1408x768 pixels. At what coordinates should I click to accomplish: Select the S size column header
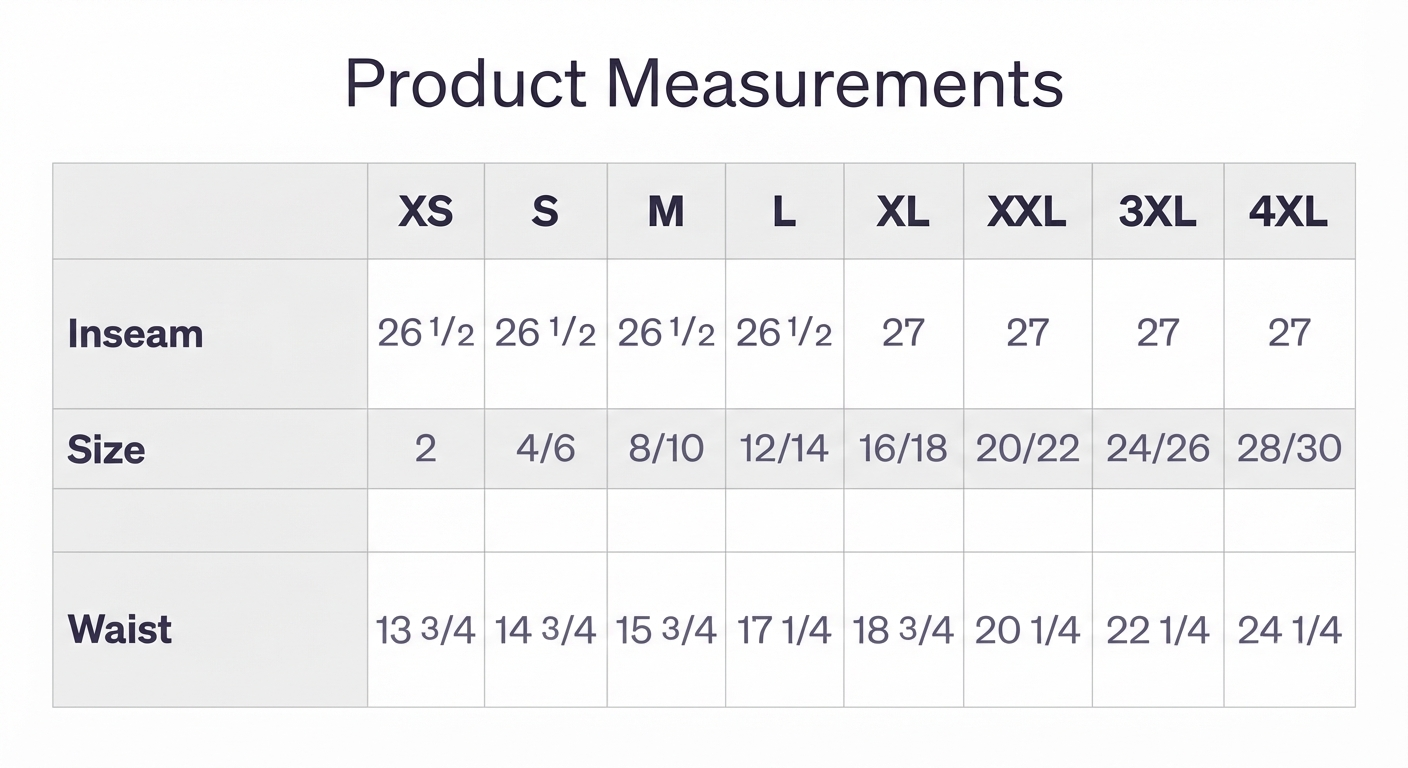[x=545, y=212]
